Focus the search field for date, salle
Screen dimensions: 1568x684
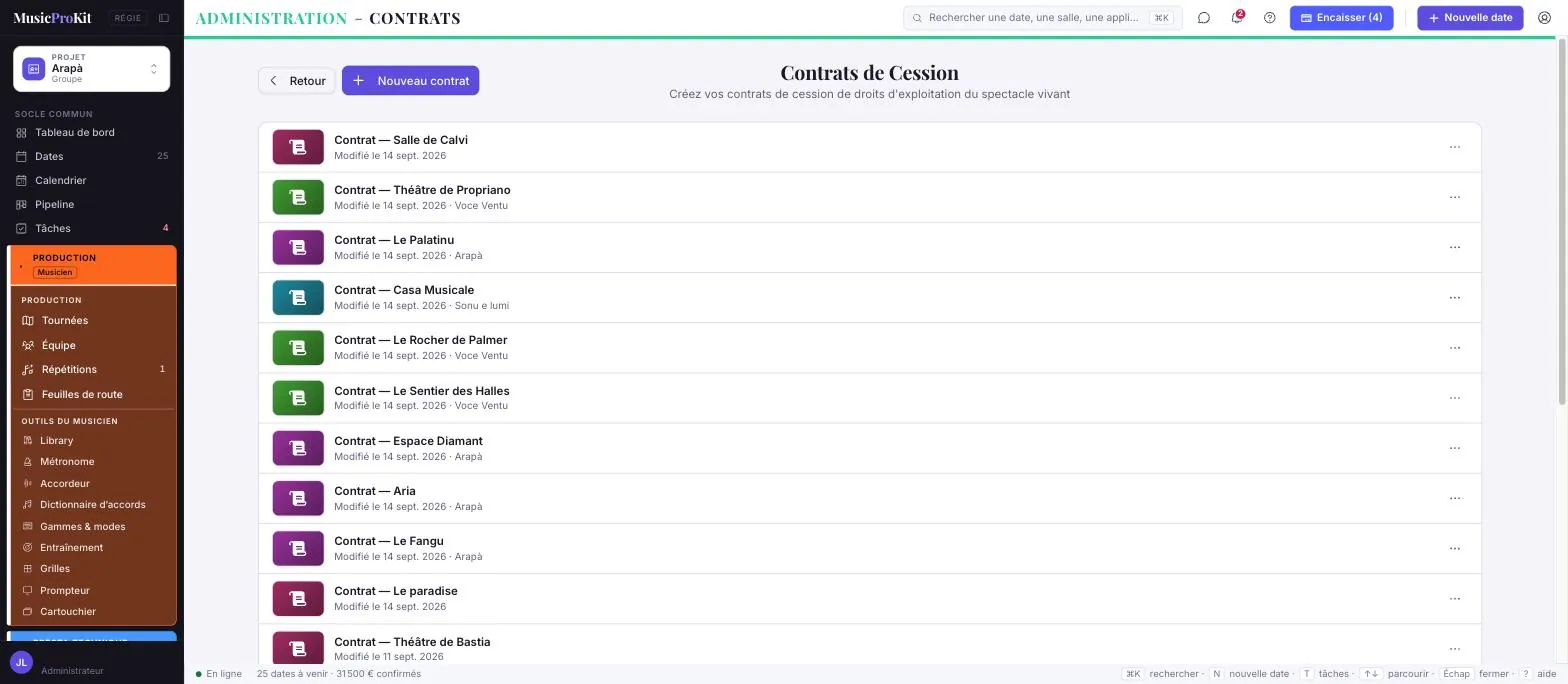[1043, 18]
